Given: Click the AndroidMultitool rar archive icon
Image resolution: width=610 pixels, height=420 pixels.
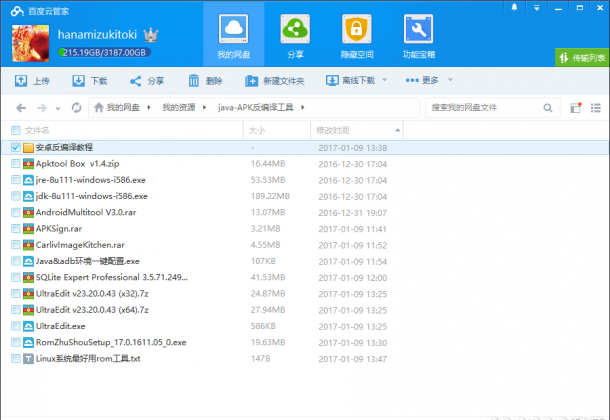Looking at the screenshot, I should (x=28, y=212).
